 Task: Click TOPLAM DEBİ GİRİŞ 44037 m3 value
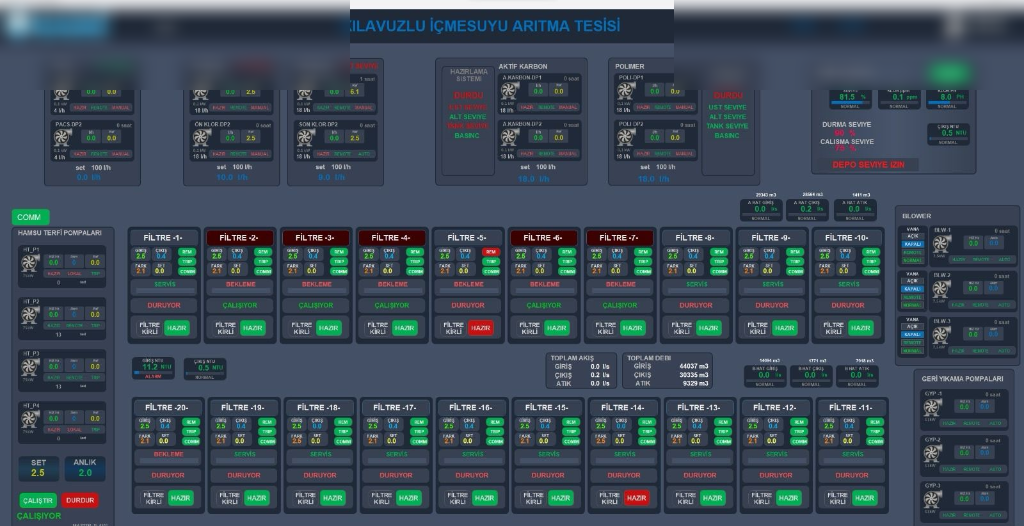click(x=693, y=367)
